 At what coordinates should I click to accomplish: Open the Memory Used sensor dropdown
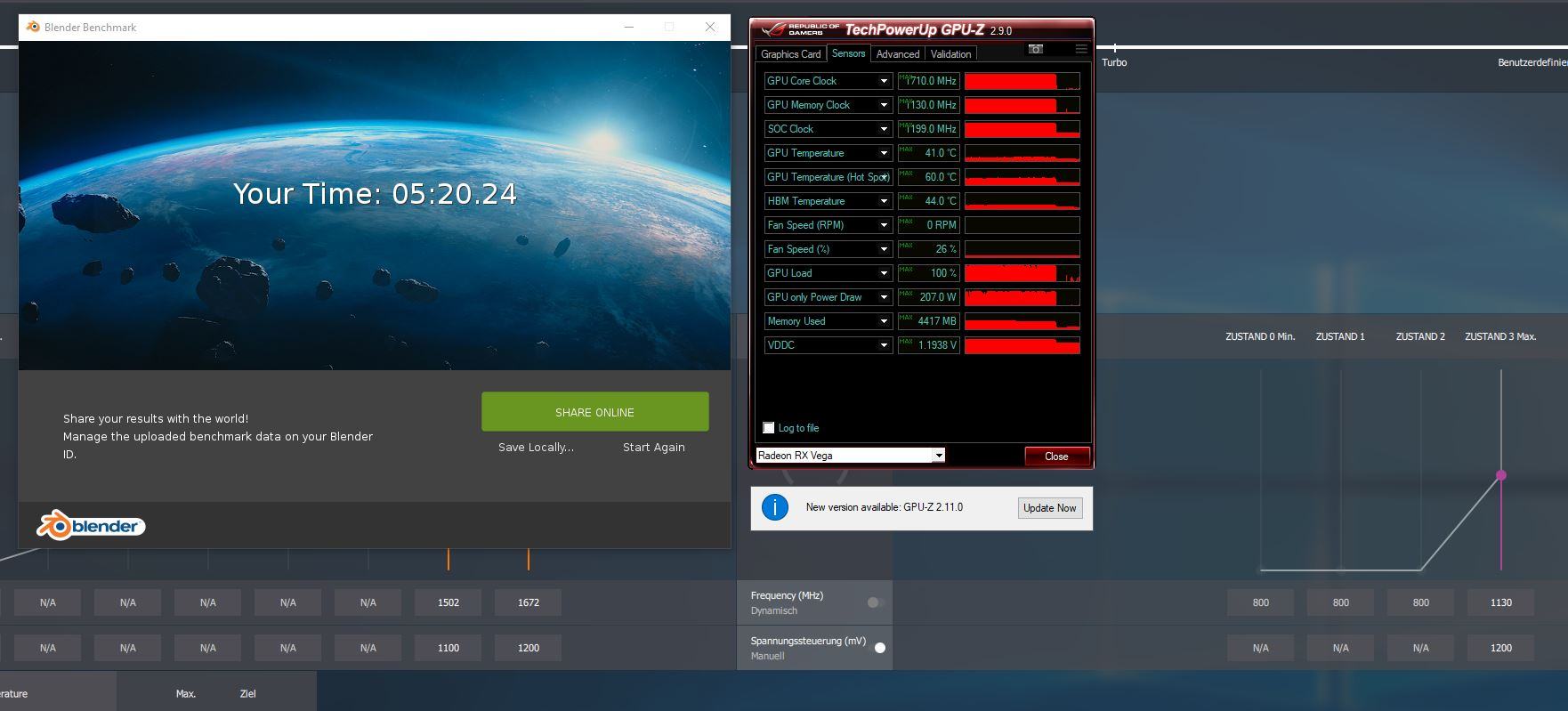tap(884, 321)
